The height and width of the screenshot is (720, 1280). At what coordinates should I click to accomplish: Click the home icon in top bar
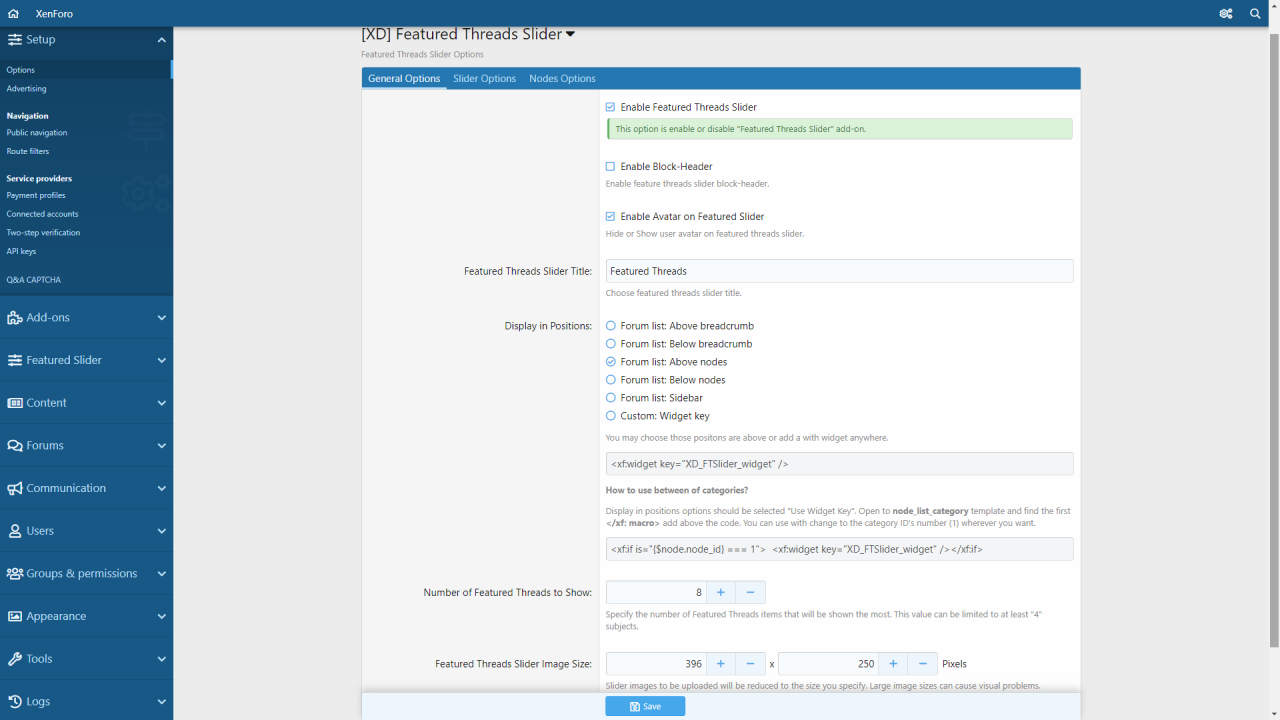click(13, 14)
